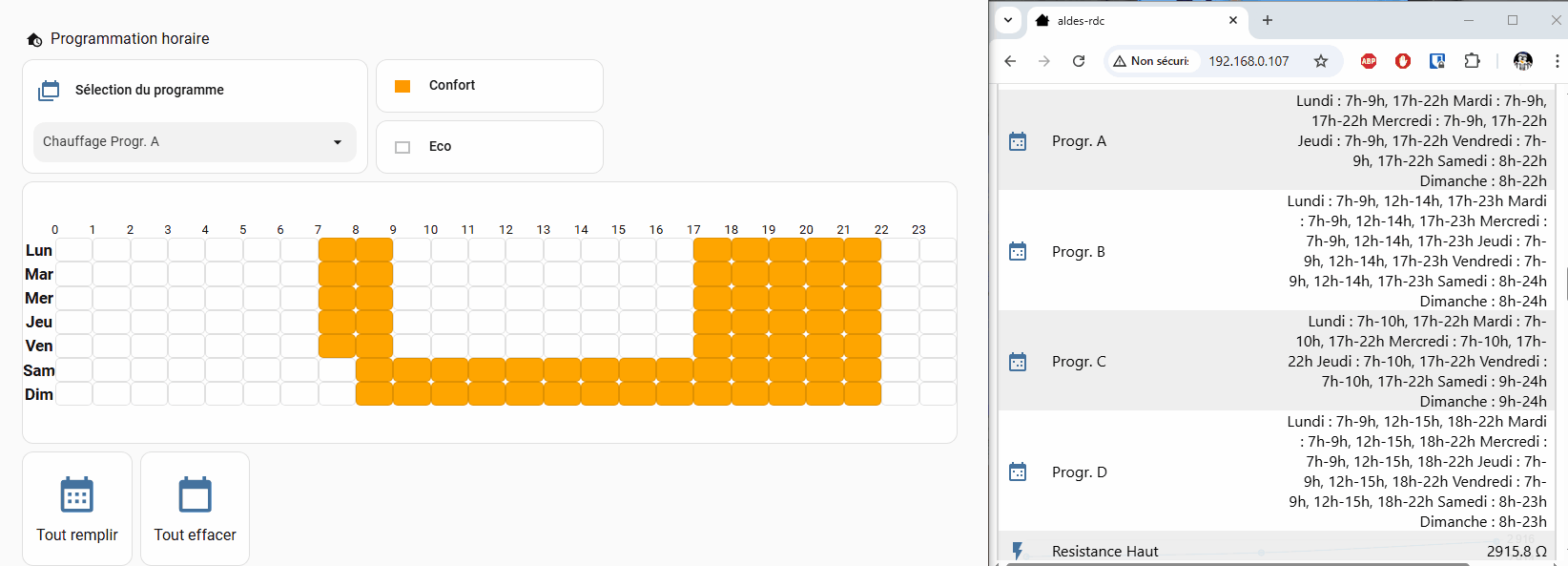Enable the Dimanche 0h schedule cell
1568x566 pixels.
tap(74, 394)
